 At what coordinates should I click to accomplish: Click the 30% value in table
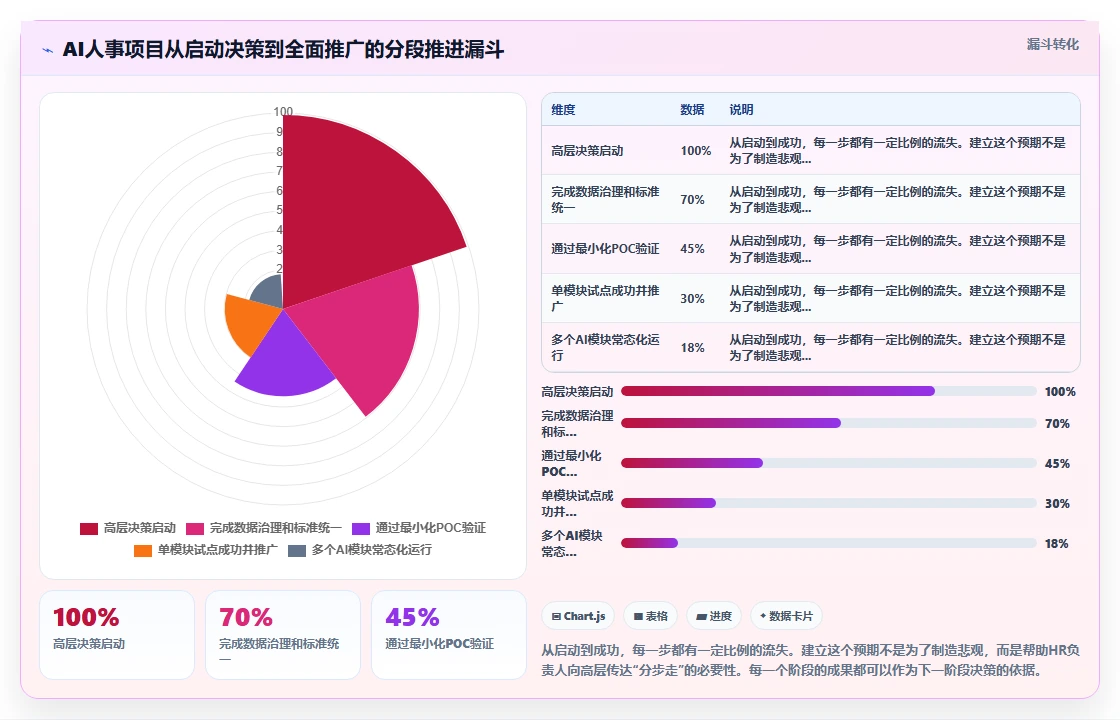click(692, 299)
